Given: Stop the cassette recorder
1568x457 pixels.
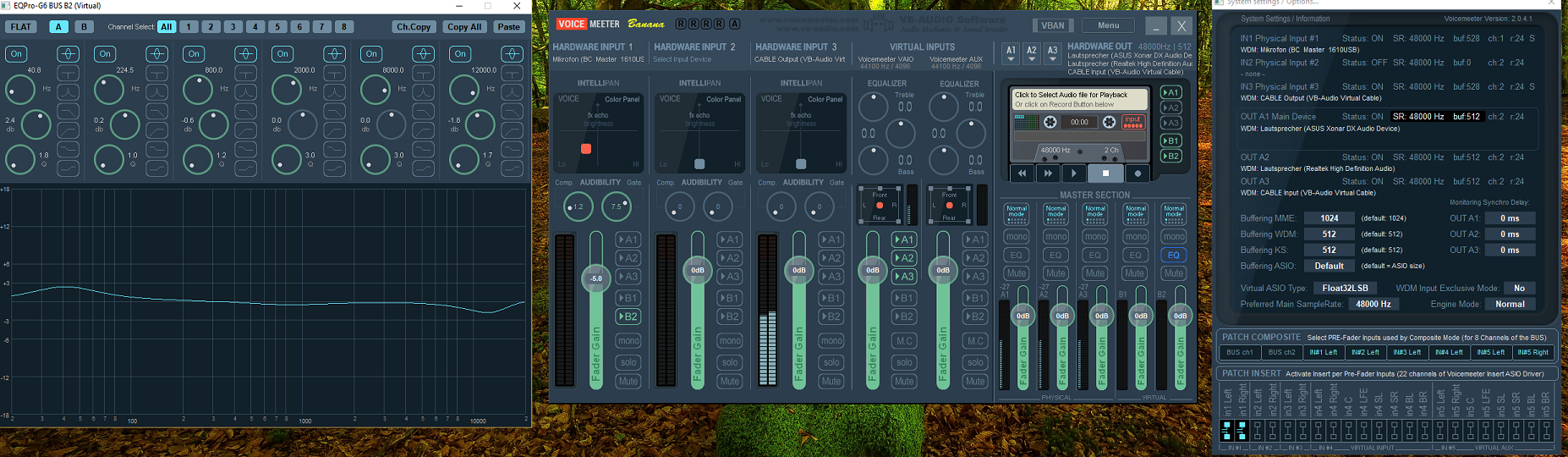Looking at the screenshot, I should tap(1105, 173).
